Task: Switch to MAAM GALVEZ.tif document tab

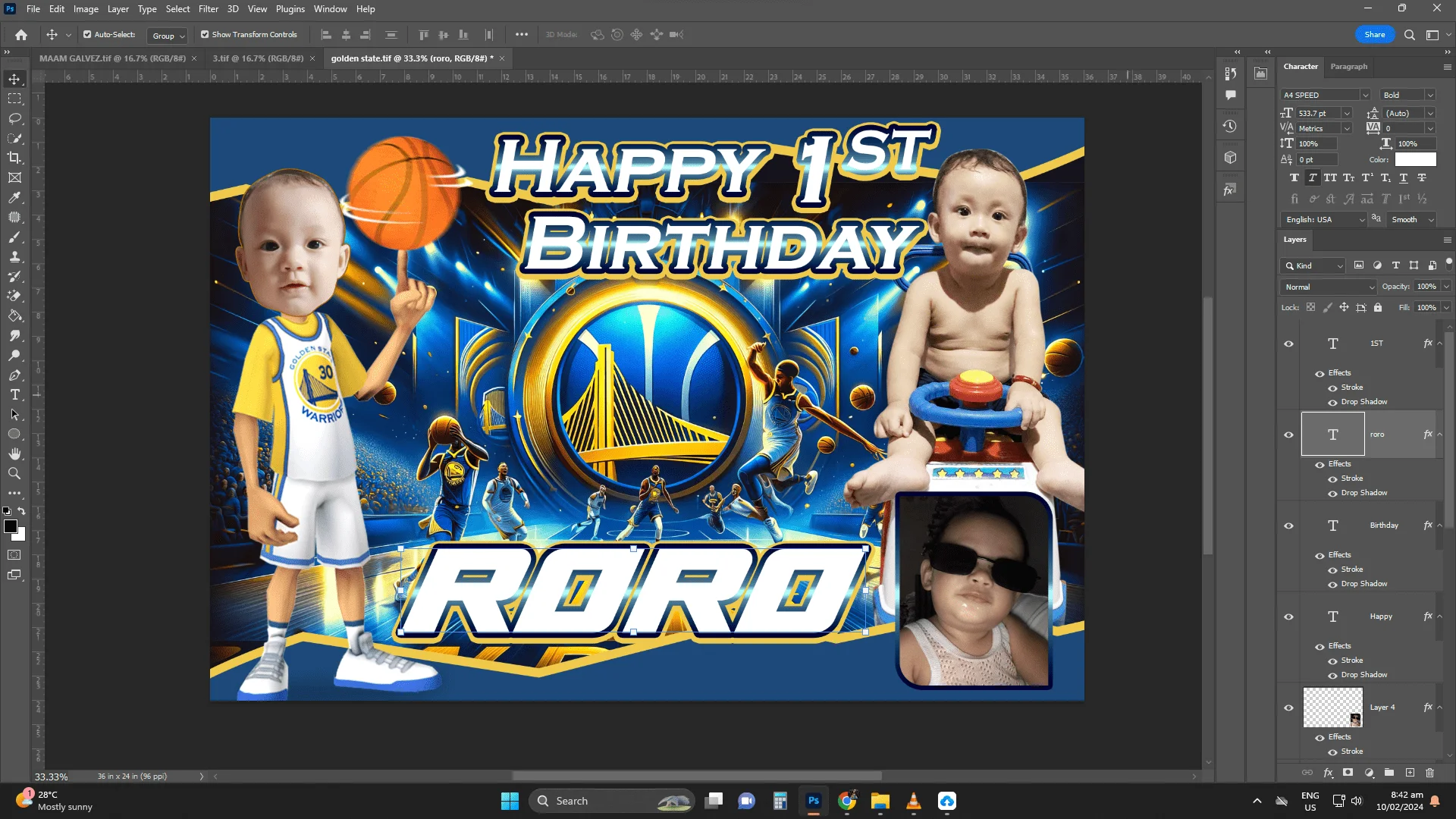Action: pos(112,58)
